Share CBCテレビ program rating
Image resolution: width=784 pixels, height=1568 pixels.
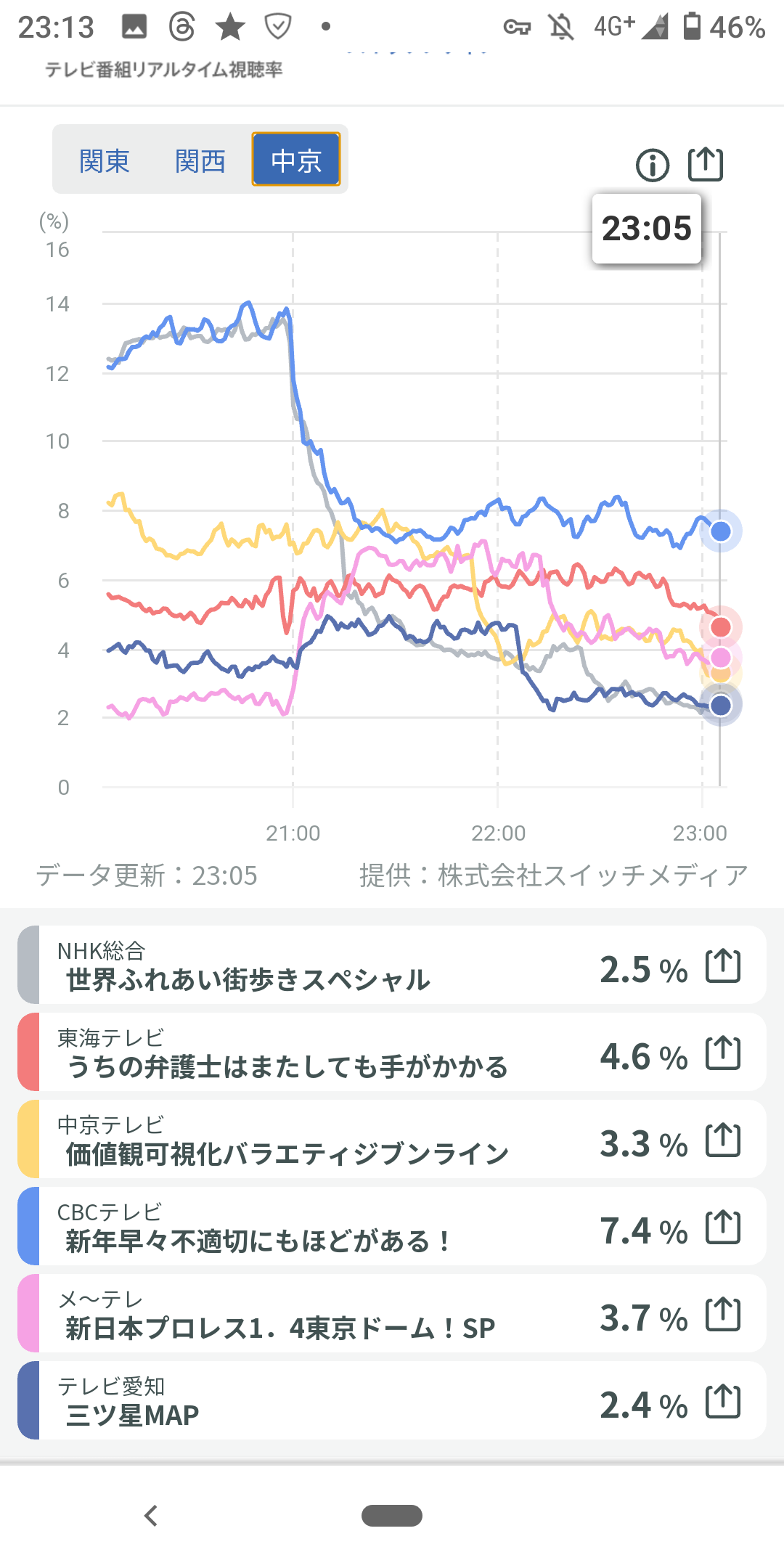(x=723, y=1228)
